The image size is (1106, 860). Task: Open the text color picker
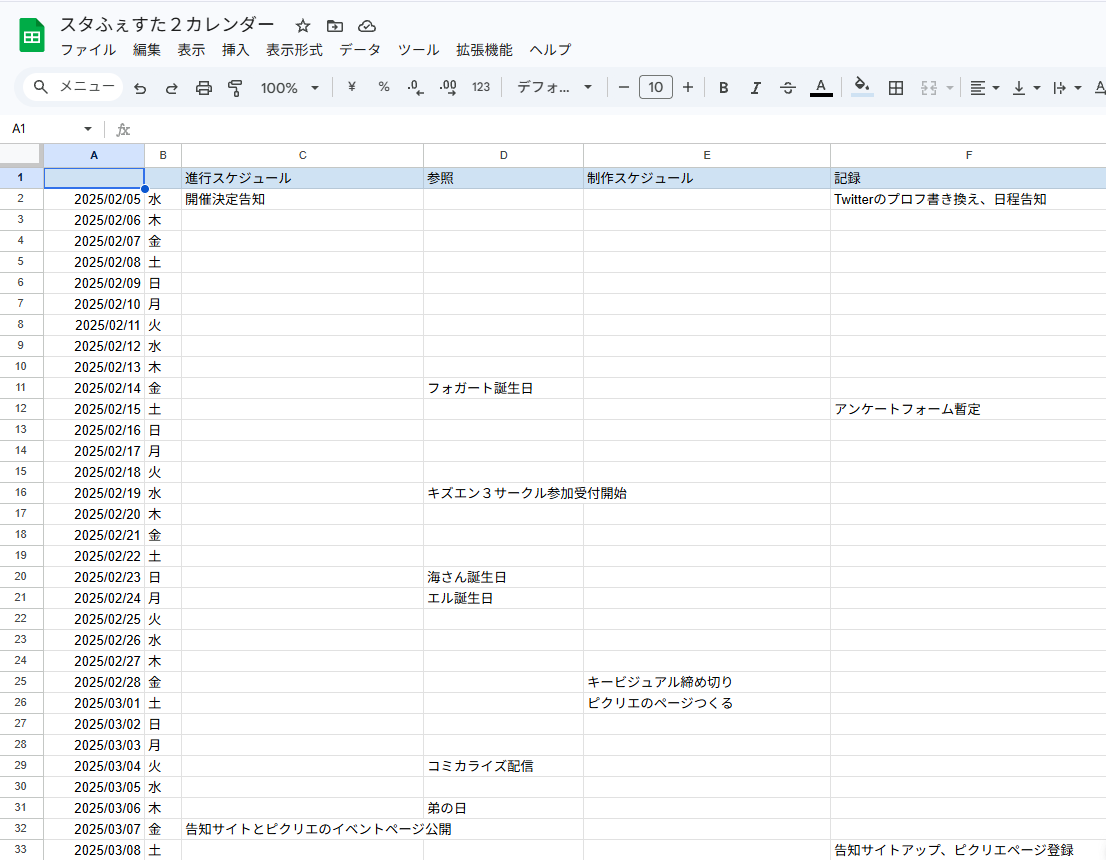821,87
